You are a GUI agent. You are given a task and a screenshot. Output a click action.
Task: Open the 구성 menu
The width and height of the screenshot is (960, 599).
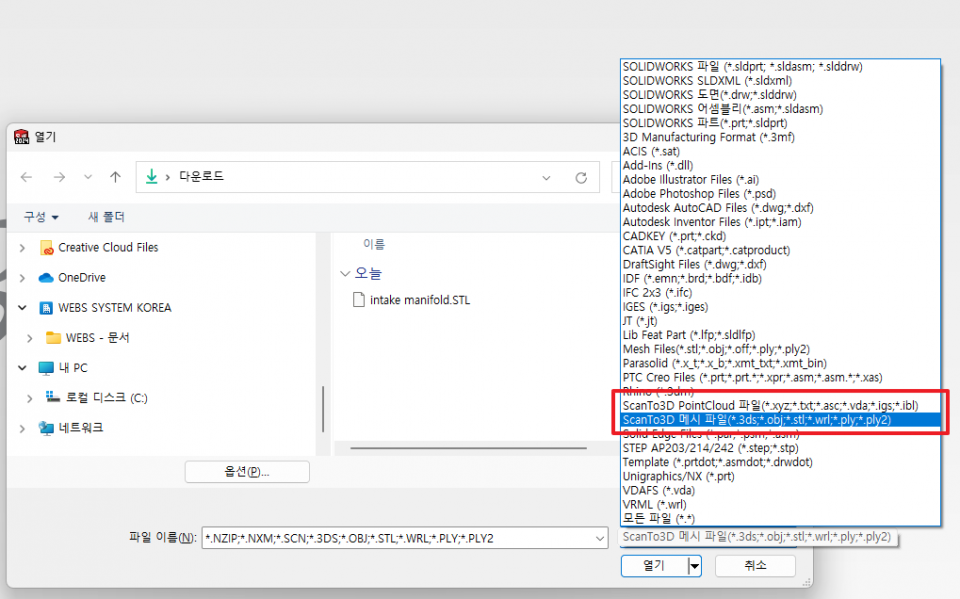coord(41,217)
